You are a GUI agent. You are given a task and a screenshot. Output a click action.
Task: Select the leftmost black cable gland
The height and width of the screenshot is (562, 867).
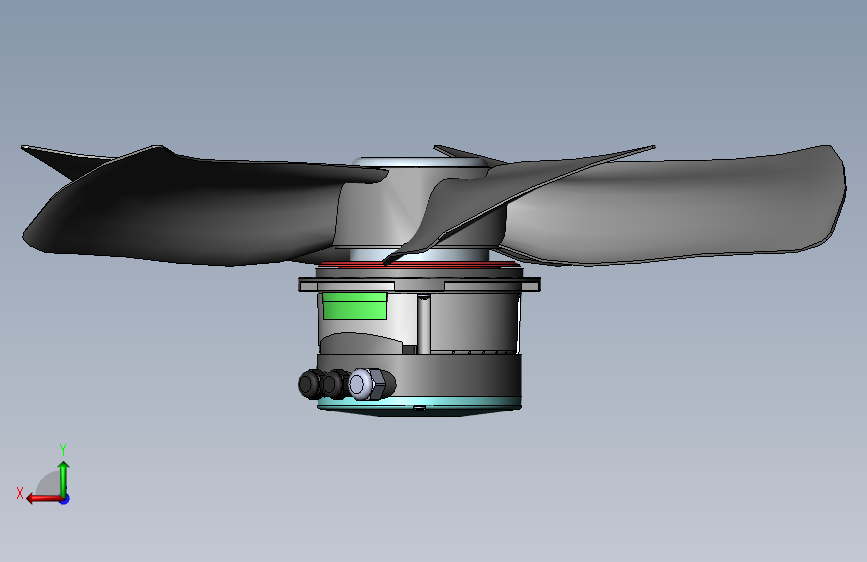[310, 383]
